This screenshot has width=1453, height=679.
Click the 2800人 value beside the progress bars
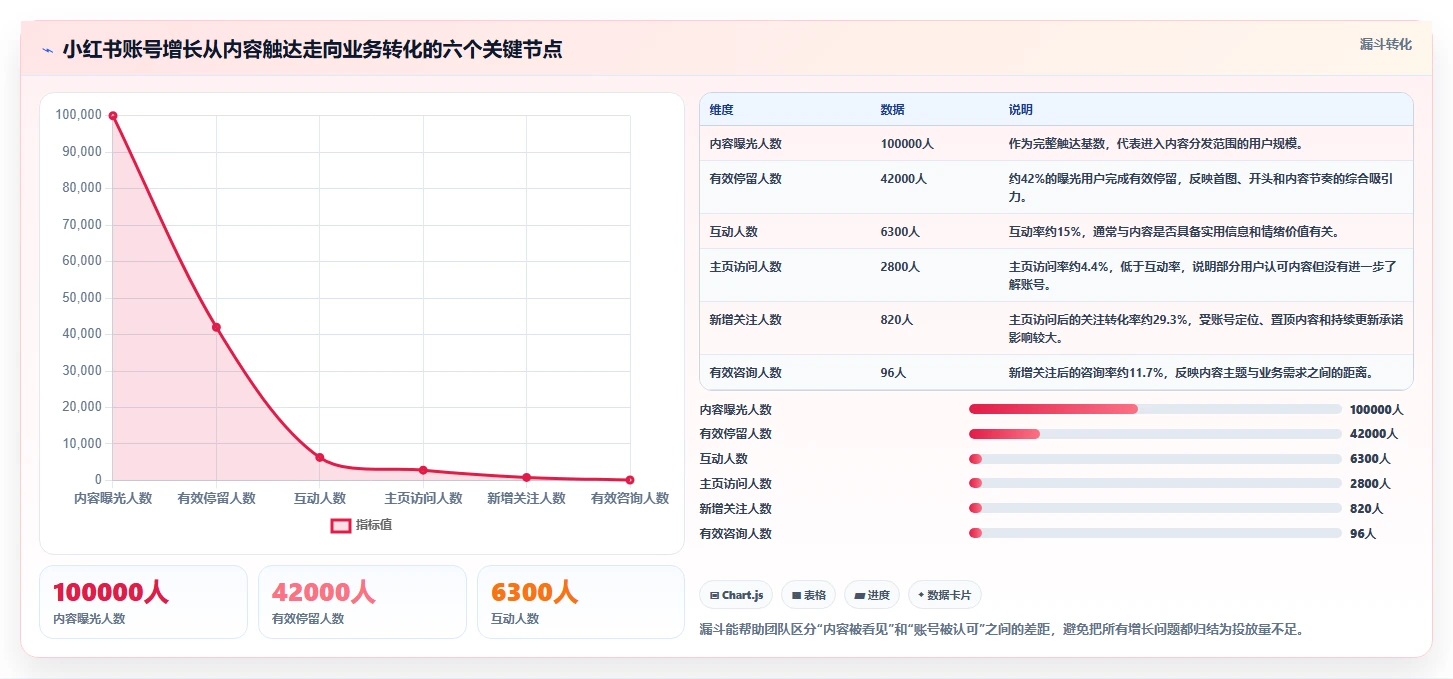(x=1370, y=484)
